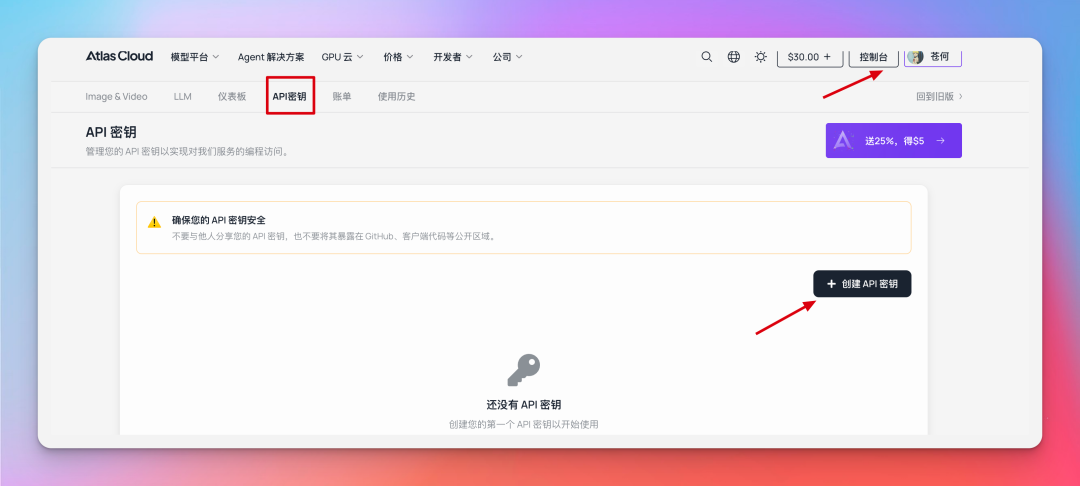The height and width of the screenshot is (486, 1080).
Task: Click the 创建 API 密钥 button
Action: point(862,284)
